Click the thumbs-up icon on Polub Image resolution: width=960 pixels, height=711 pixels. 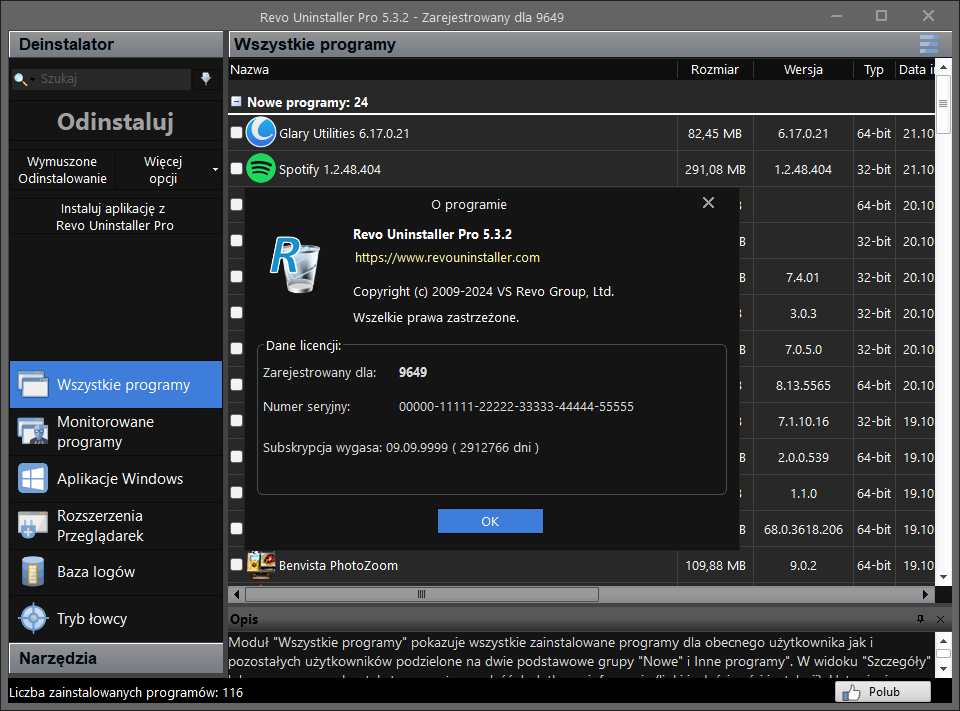pyautogui.click(x=851, y=693)
